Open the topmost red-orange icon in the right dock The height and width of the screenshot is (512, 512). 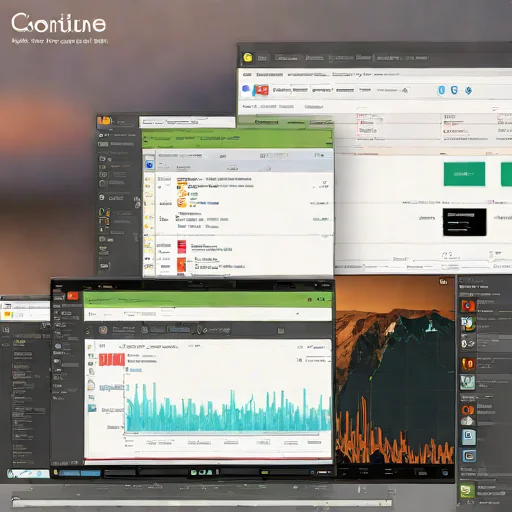[468, 305]
